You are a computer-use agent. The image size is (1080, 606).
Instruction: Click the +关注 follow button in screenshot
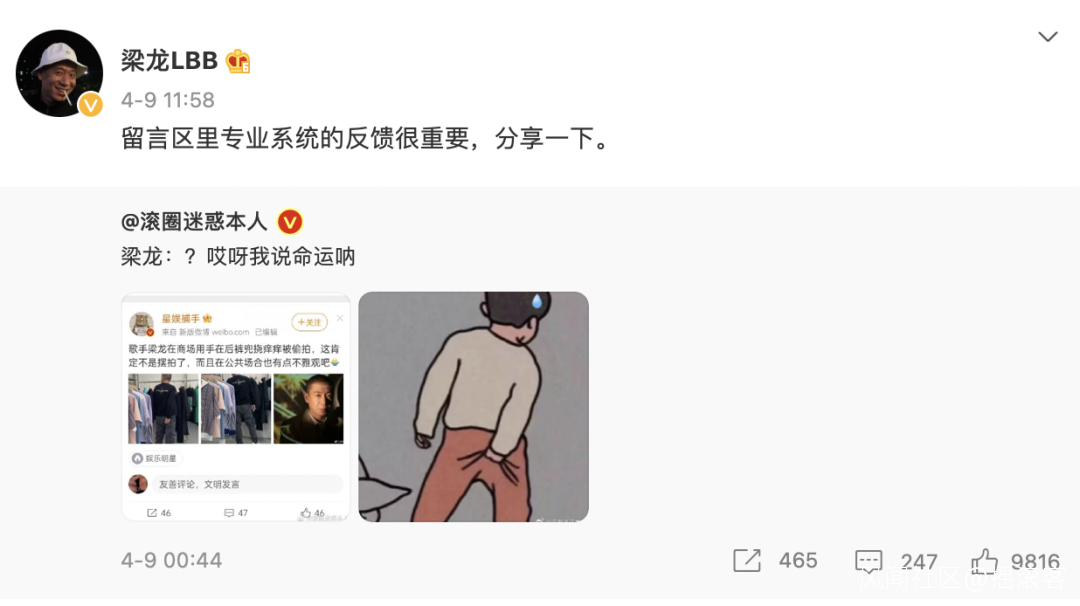pos(309,322)
